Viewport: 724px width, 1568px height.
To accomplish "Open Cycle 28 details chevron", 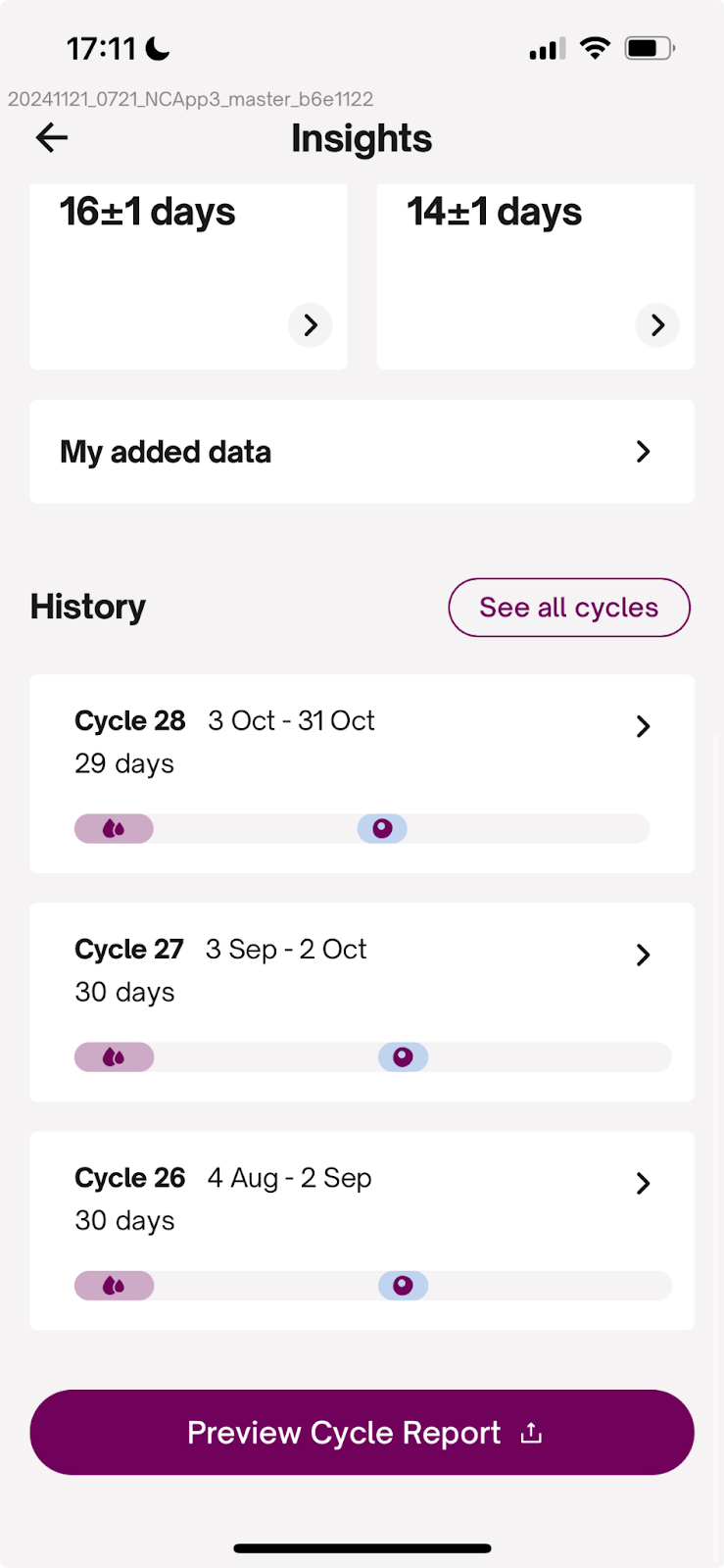I will [643, 726].
